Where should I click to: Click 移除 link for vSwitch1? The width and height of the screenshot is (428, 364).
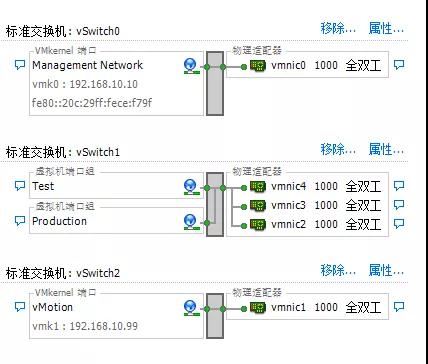click(x=338, y=149)
